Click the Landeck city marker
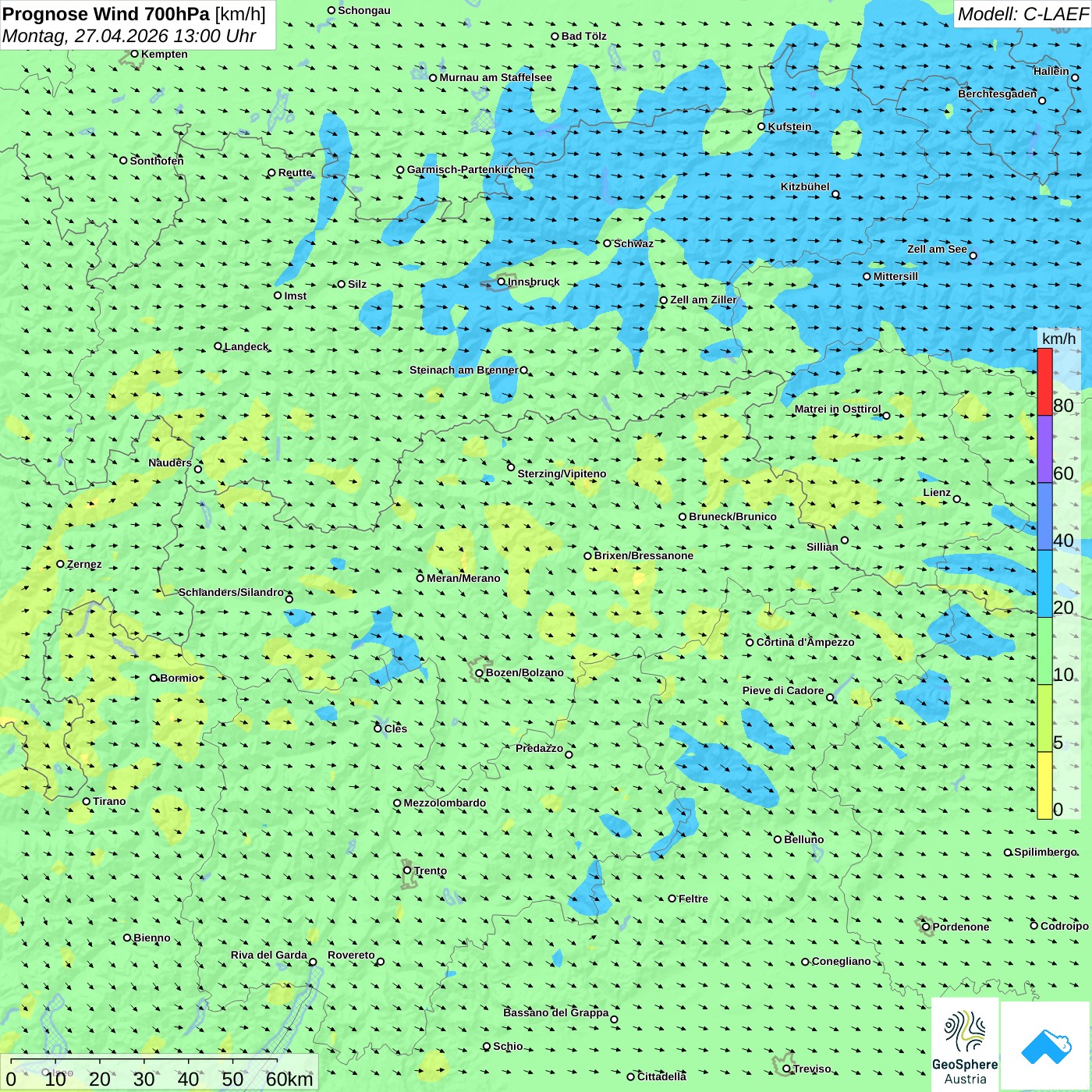 (x=218, y=346)
